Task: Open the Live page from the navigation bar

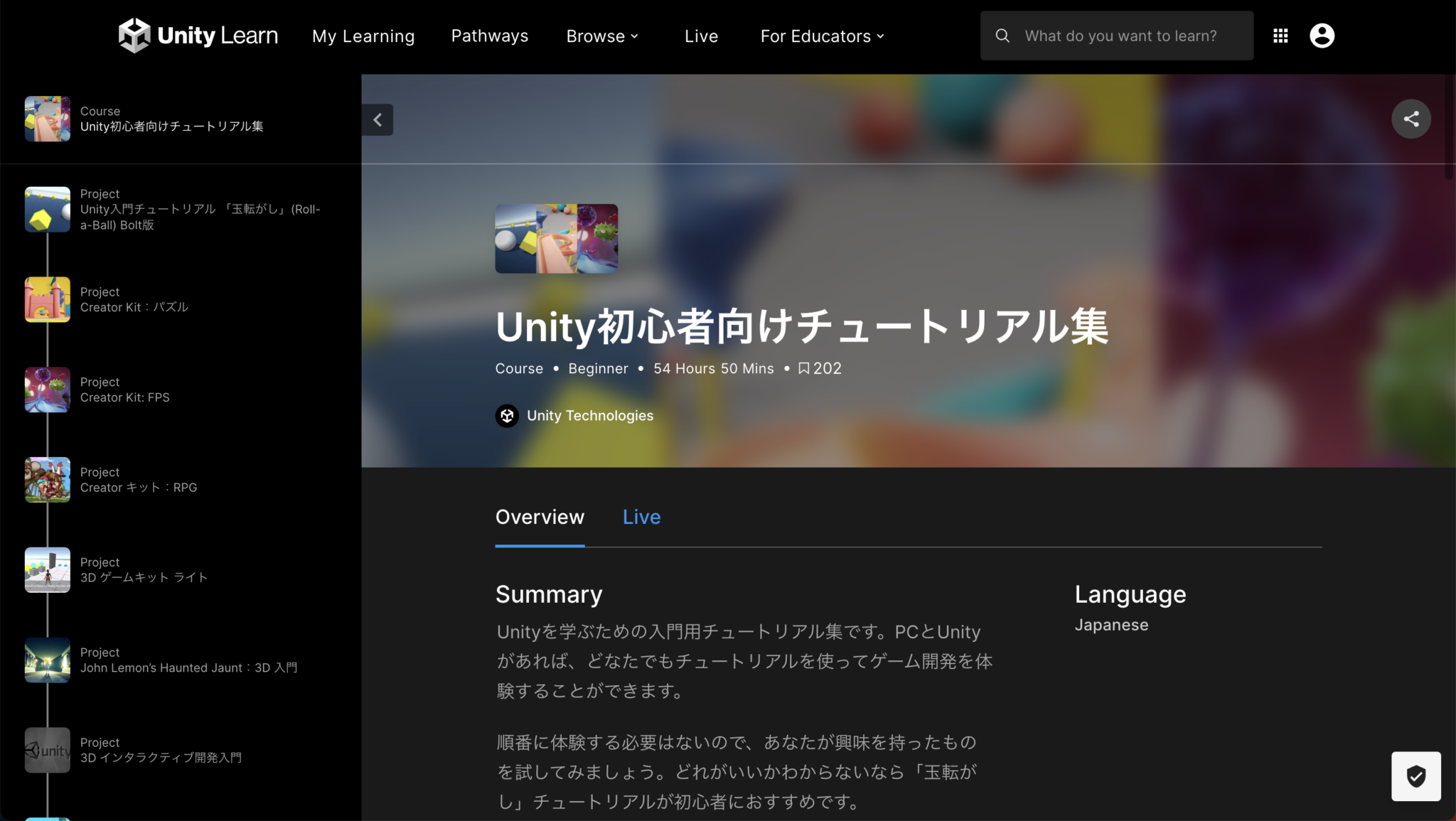Action: (701, 36)
